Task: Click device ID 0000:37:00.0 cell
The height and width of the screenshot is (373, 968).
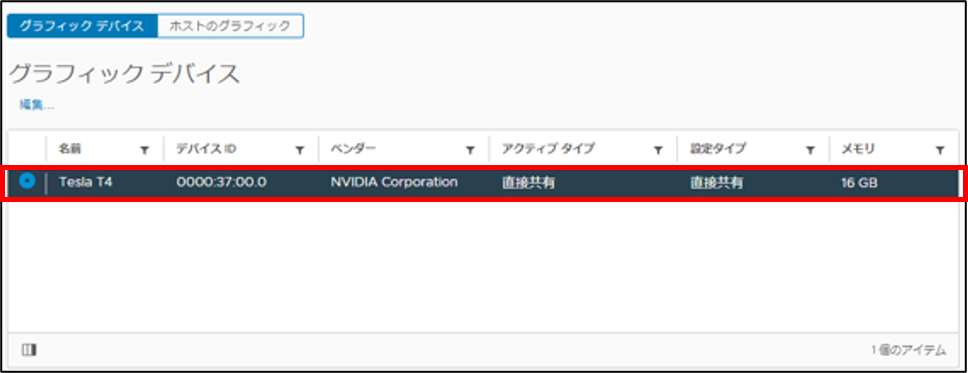Action: click(222, 182)
